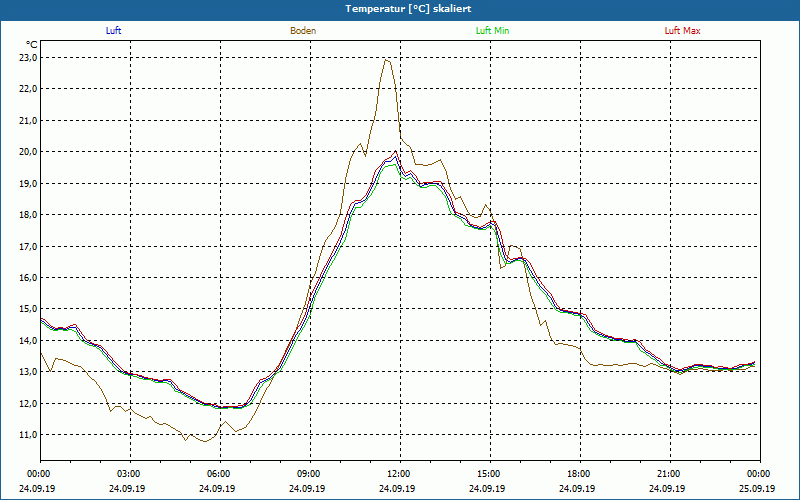Click the 13,0 y-axis value
This screenshot has width=800, height=500.
[29, 372]
